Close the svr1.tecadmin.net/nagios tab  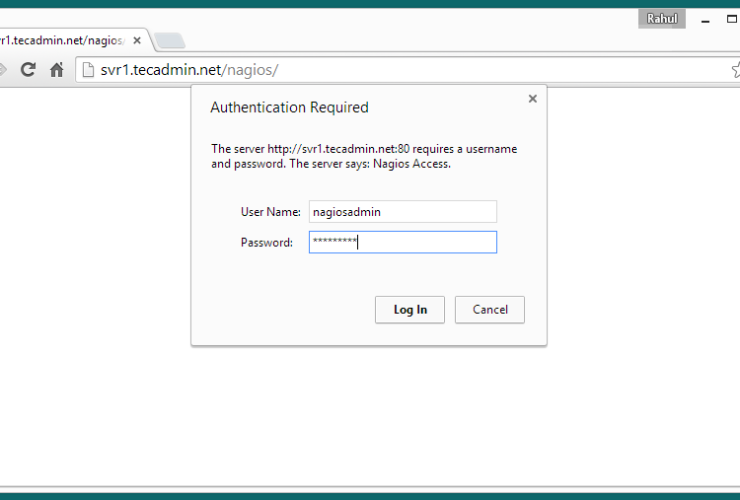(136, 40)
